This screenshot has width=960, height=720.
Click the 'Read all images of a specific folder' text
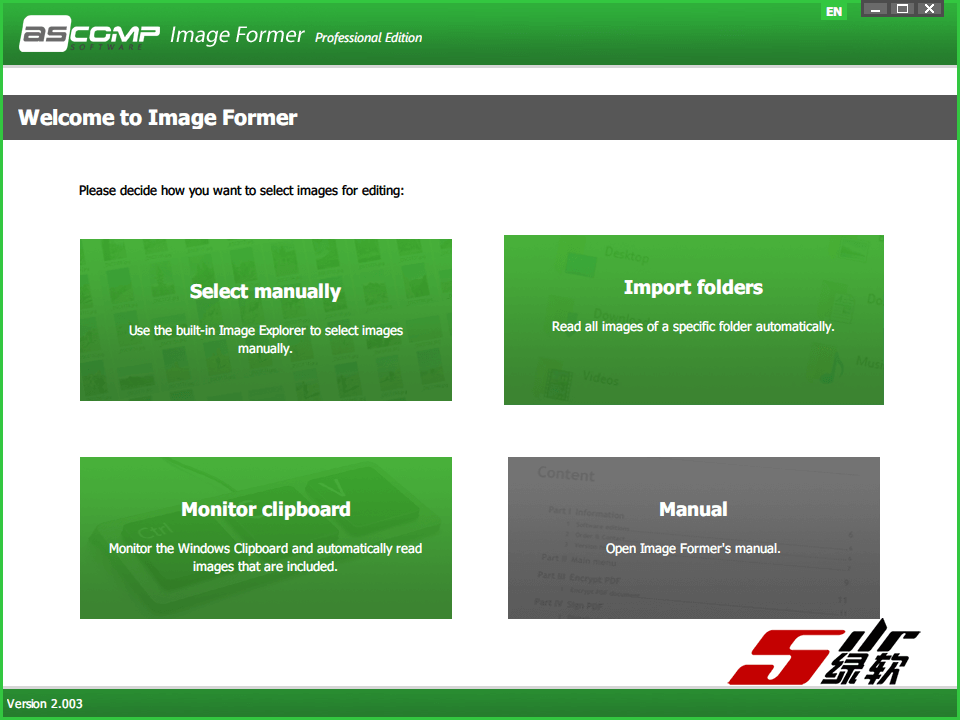tap(693, 326)
